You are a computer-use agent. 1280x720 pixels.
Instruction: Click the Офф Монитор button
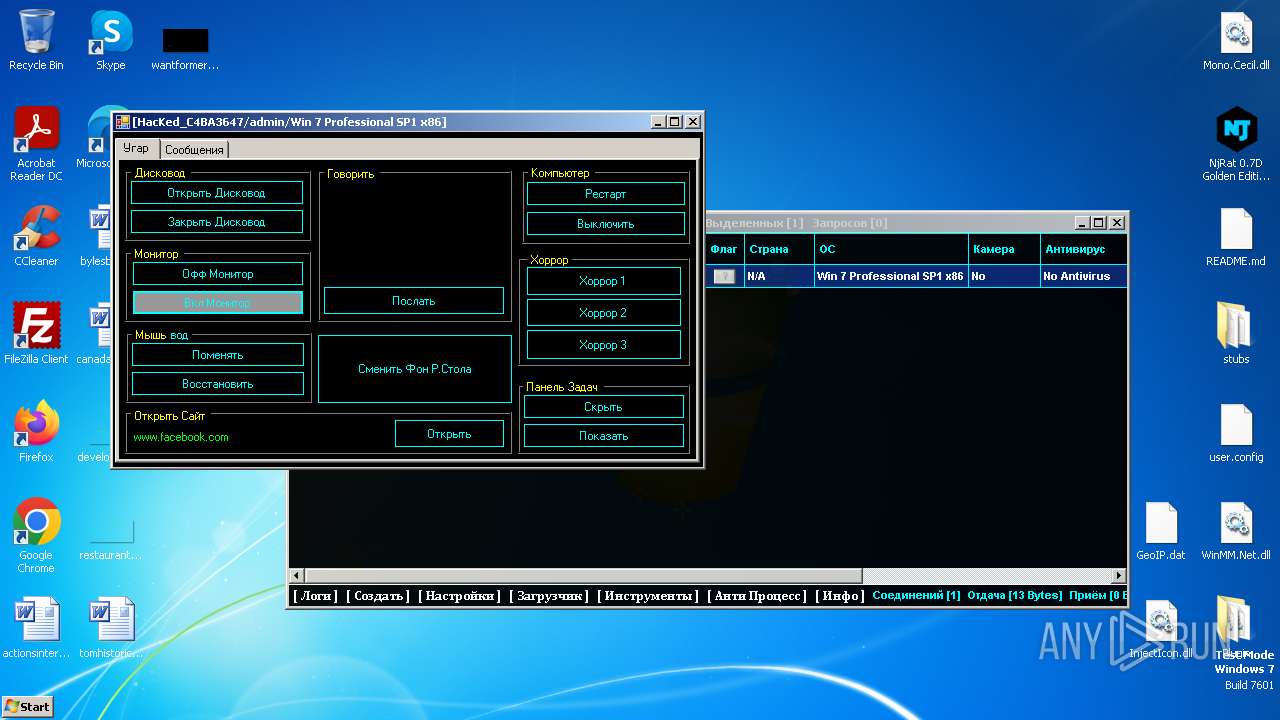[x=217, y=274]
